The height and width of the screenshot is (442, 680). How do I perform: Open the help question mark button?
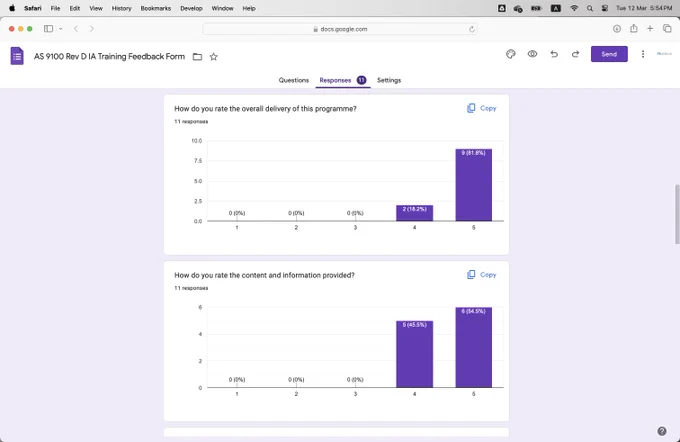[x=662, y=431]
